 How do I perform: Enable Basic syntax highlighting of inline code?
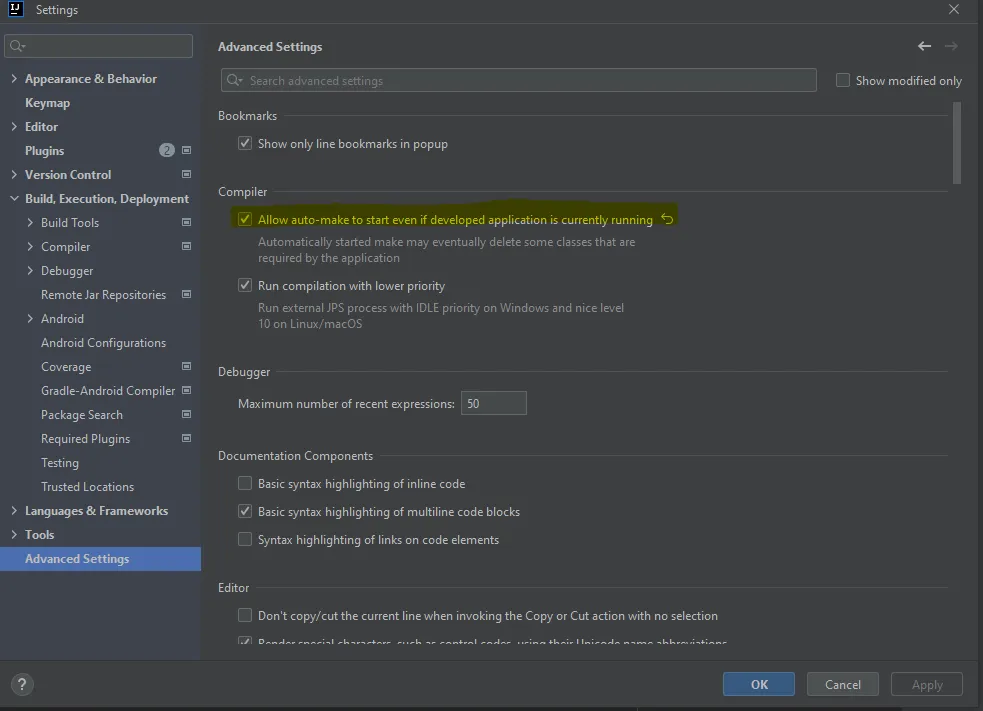(x=245, y=484)
